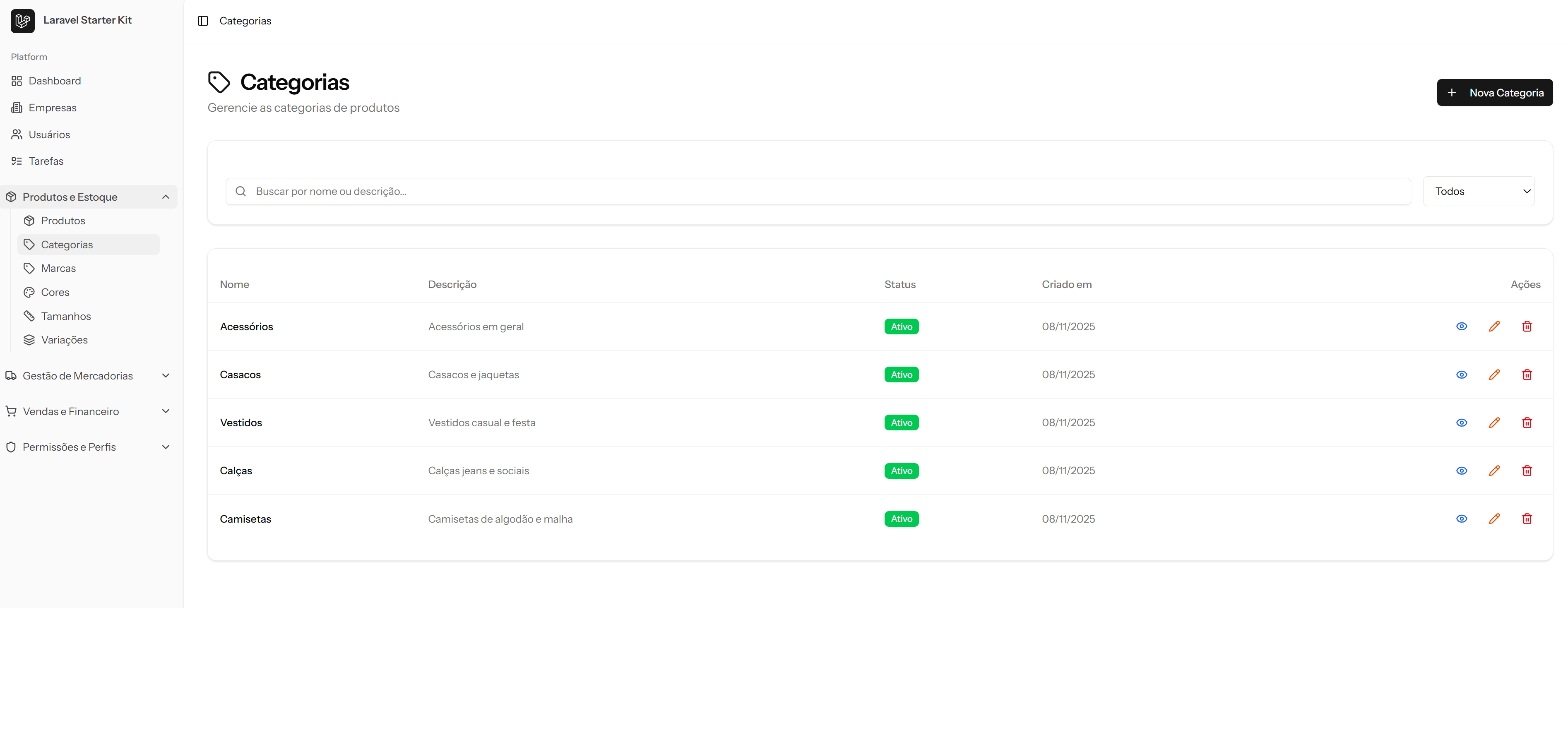
Task: Click the Nova Categoria button
Action: [1494, 92]
